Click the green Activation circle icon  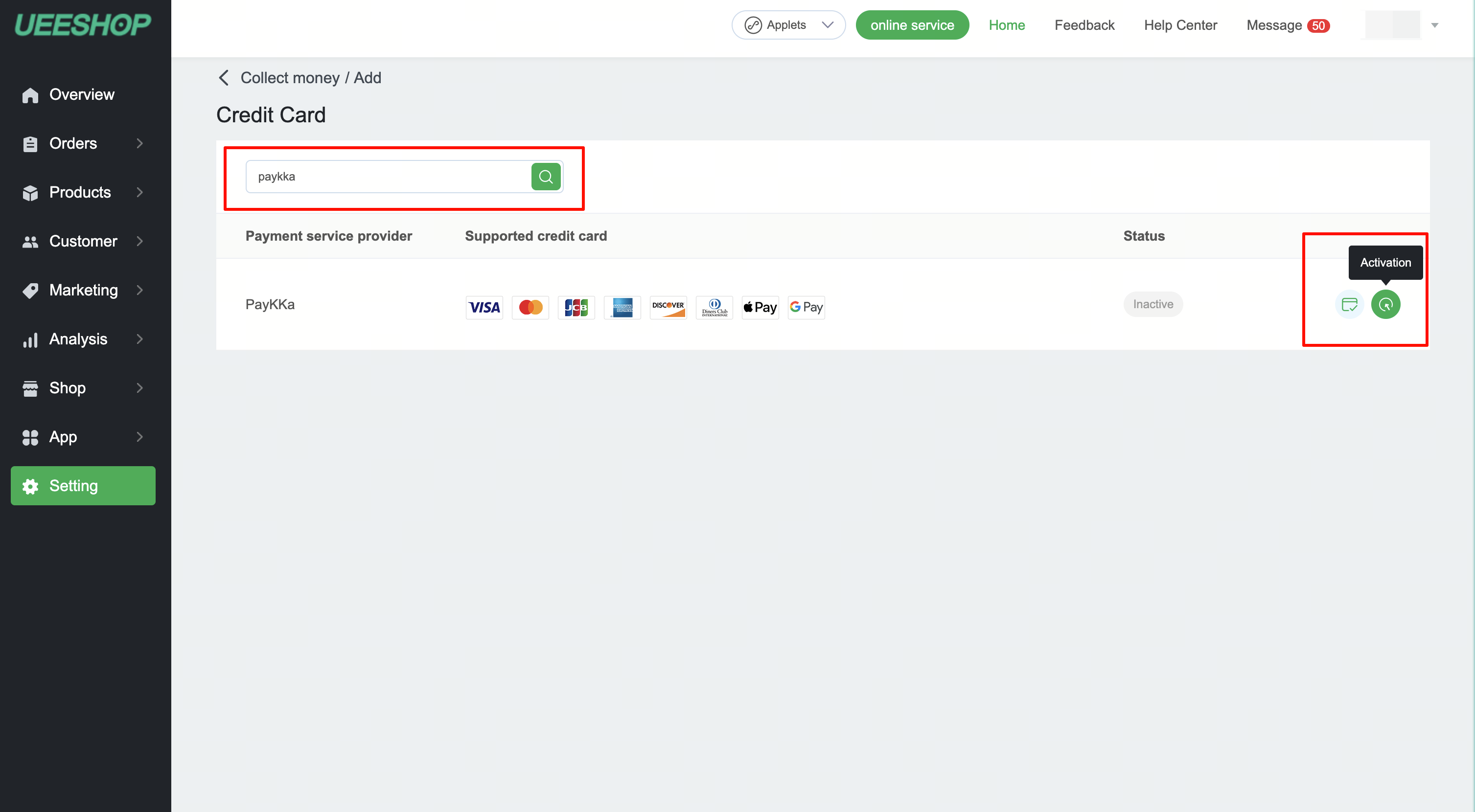click(1385, 304)
